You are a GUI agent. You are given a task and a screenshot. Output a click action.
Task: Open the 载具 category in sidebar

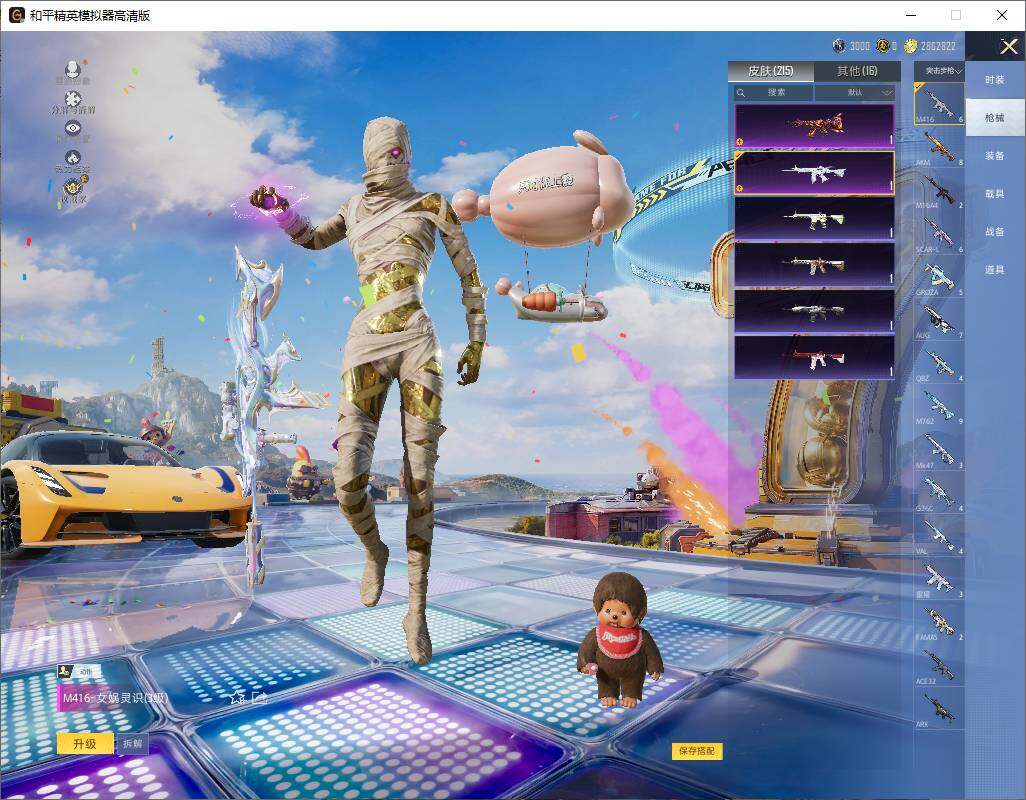(995, 194)
